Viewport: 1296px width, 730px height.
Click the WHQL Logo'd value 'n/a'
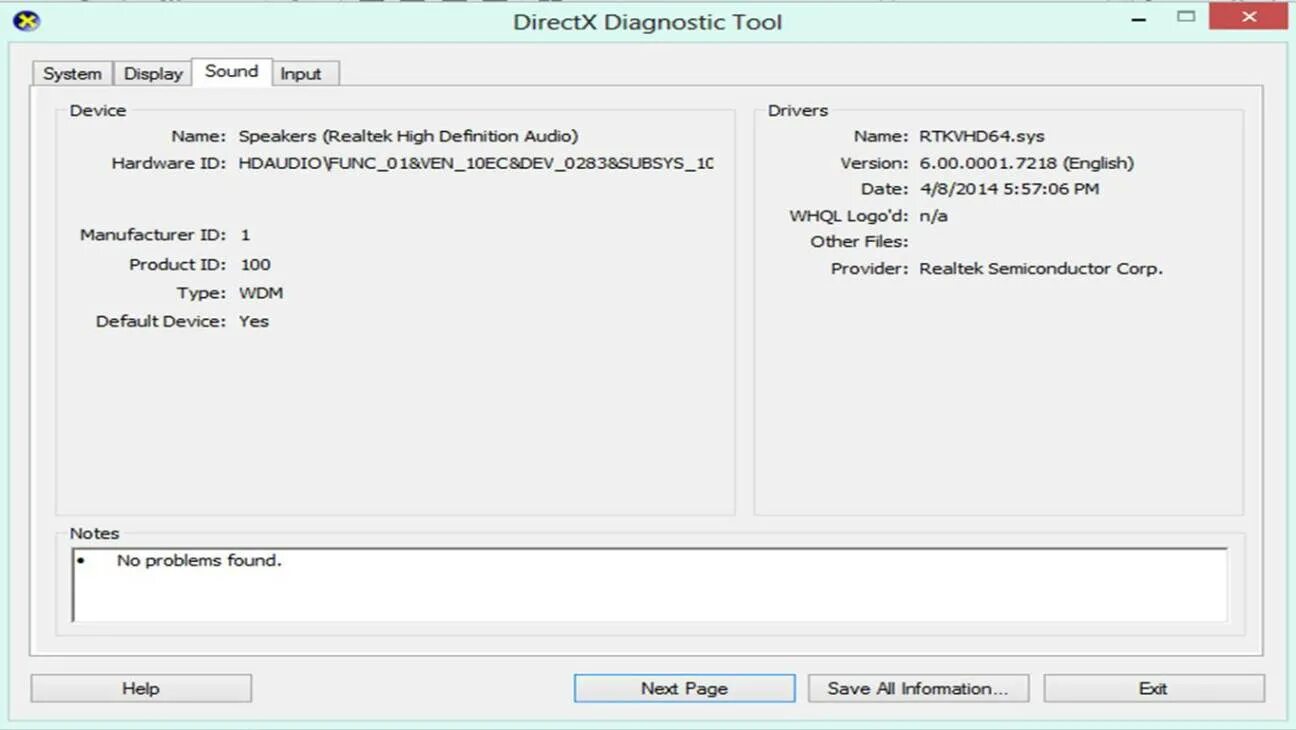933,216
